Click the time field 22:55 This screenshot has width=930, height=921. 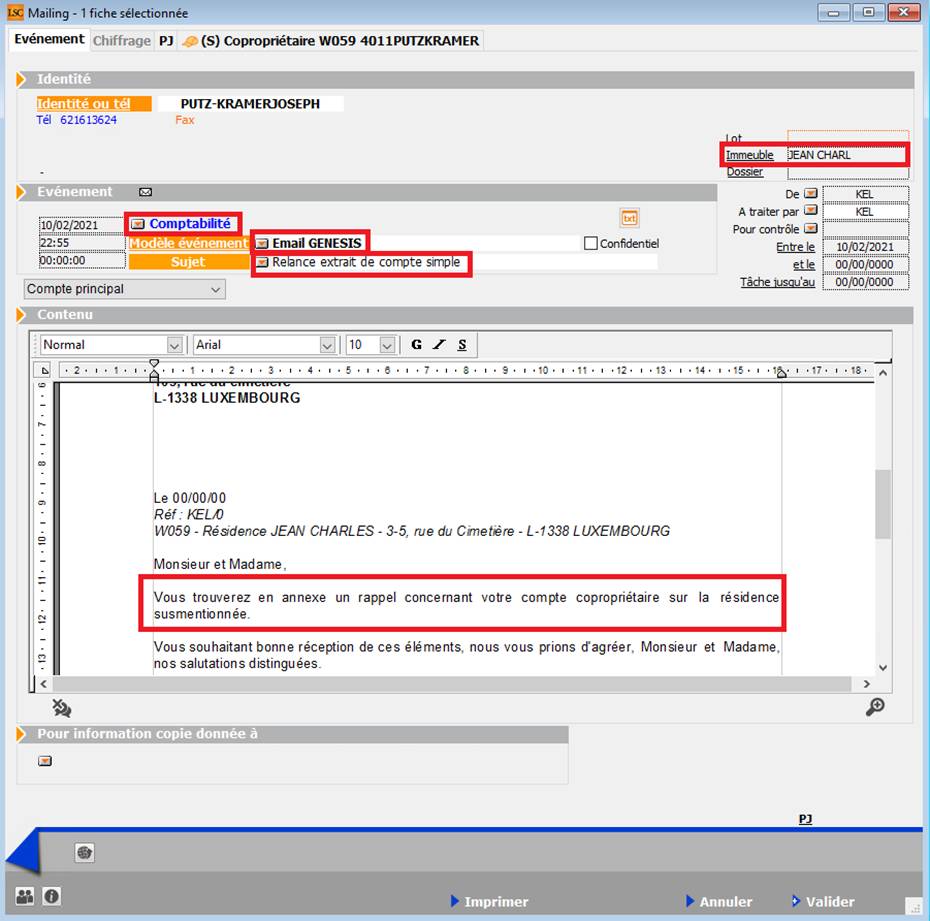(82, 243)
